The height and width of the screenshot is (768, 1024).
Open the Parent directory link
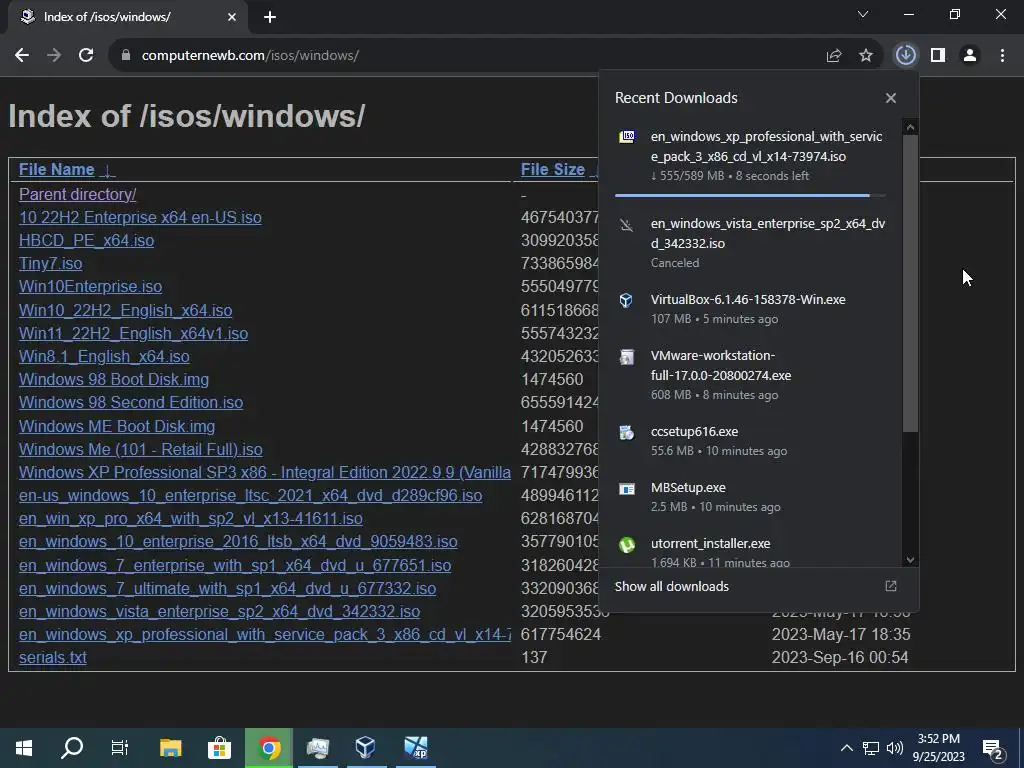click(77, 195)
